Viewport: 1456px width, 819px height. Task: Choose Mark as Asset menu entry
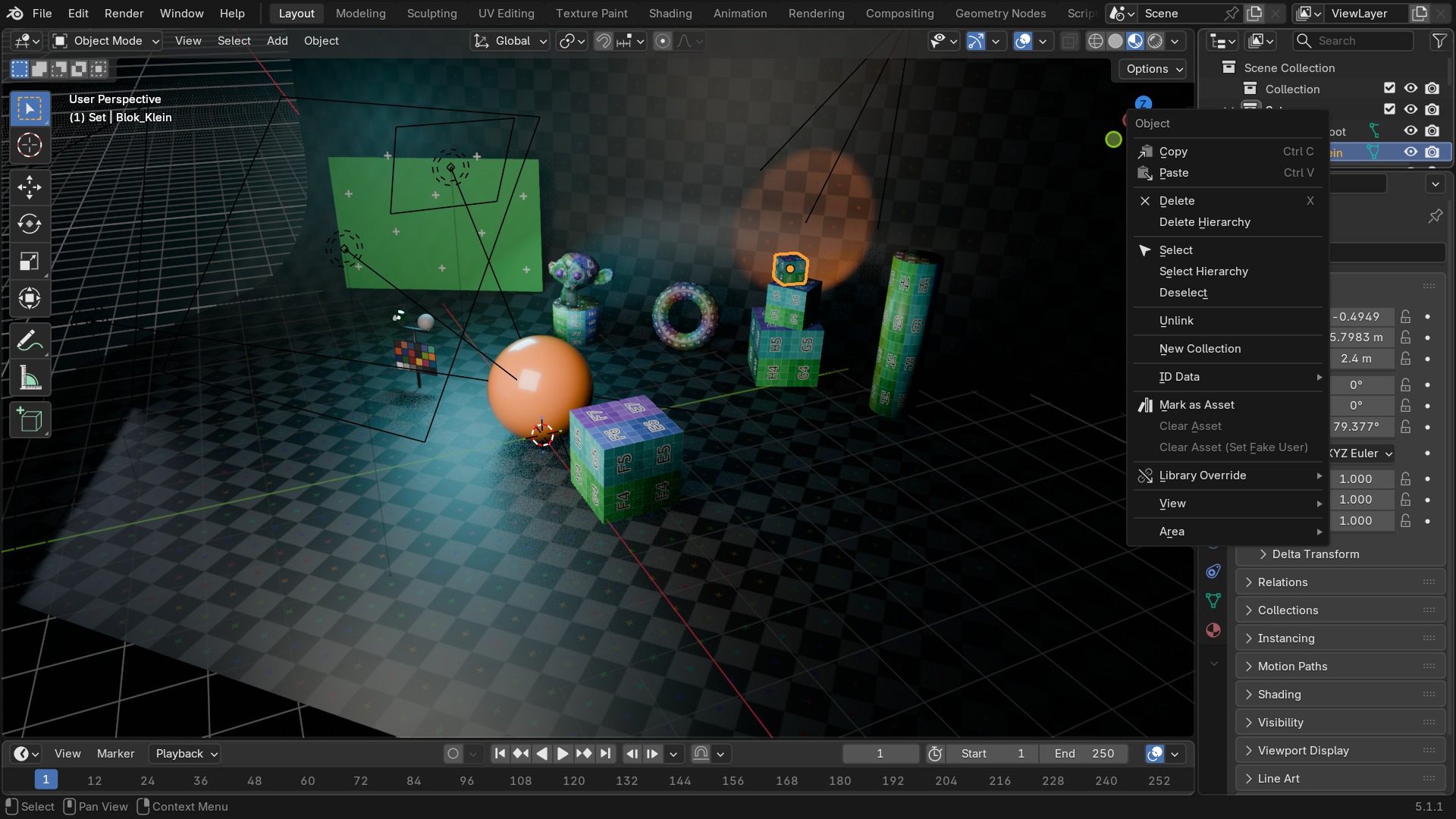pos(1228,405)
